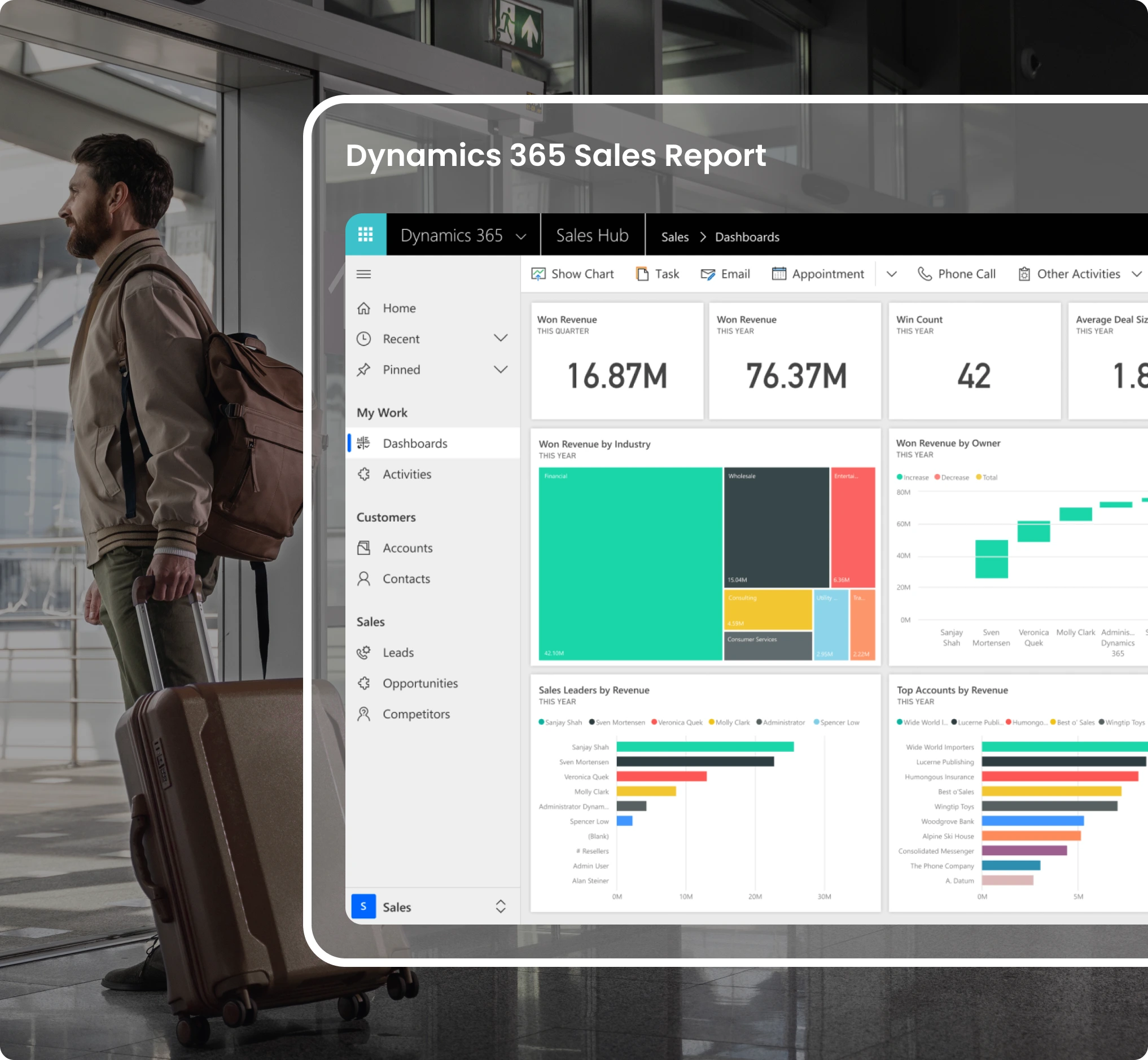This screenshot has height=1060, width=1148.
Task: Click the Opportunities icon in sidebar
Action: coord(363,683)
